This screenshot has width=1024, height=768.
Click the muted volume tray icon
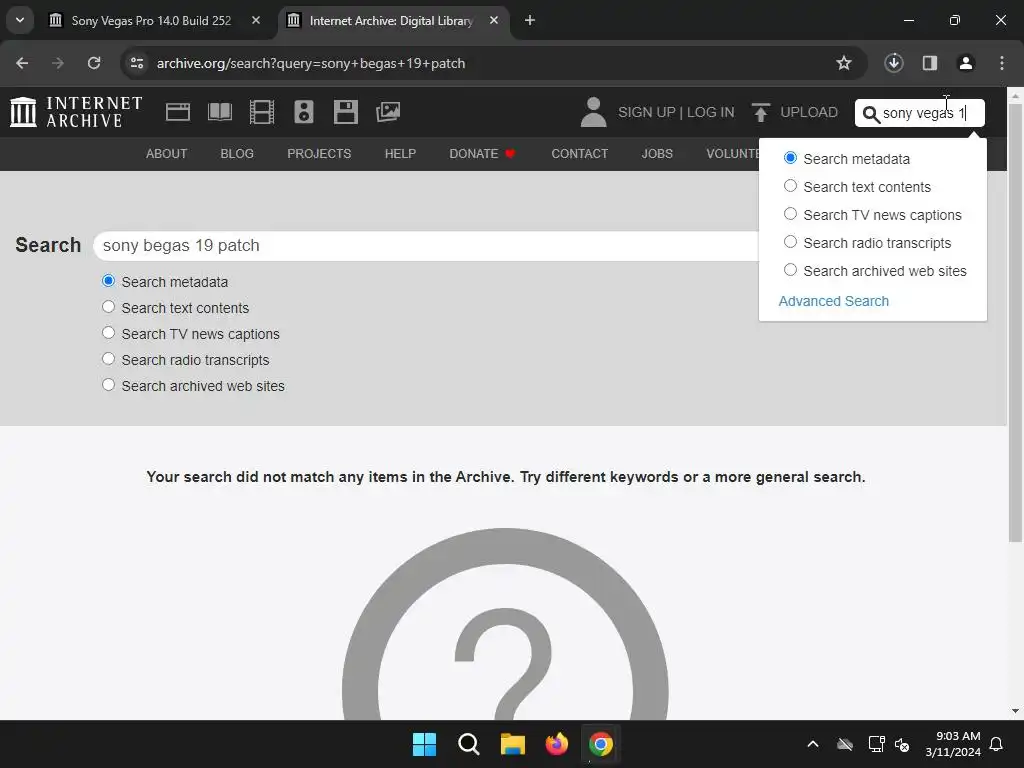coord(902,744)
